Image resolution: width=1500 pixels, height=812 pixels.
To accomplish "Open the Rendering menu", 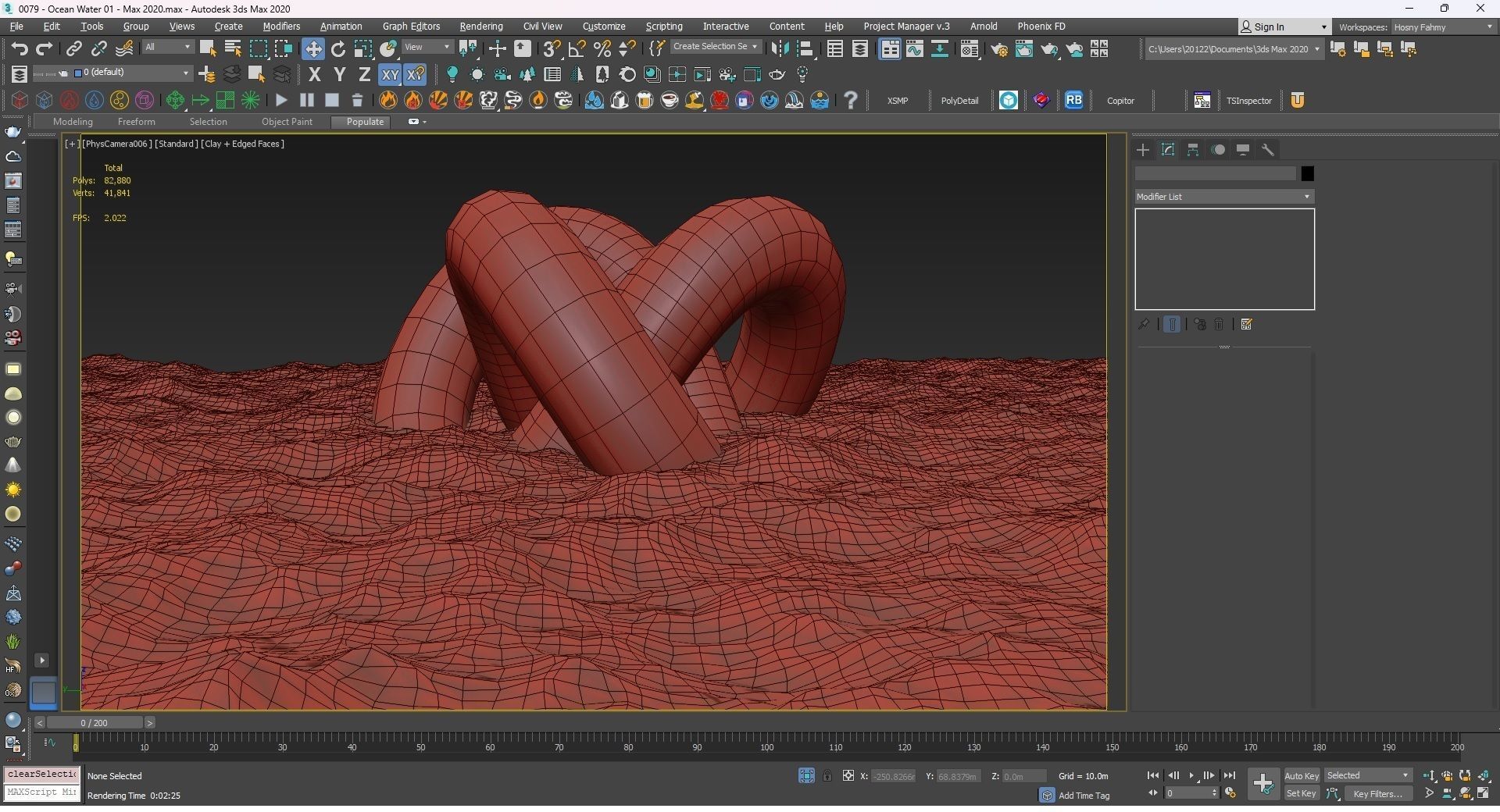I will [x=480, y=26].
